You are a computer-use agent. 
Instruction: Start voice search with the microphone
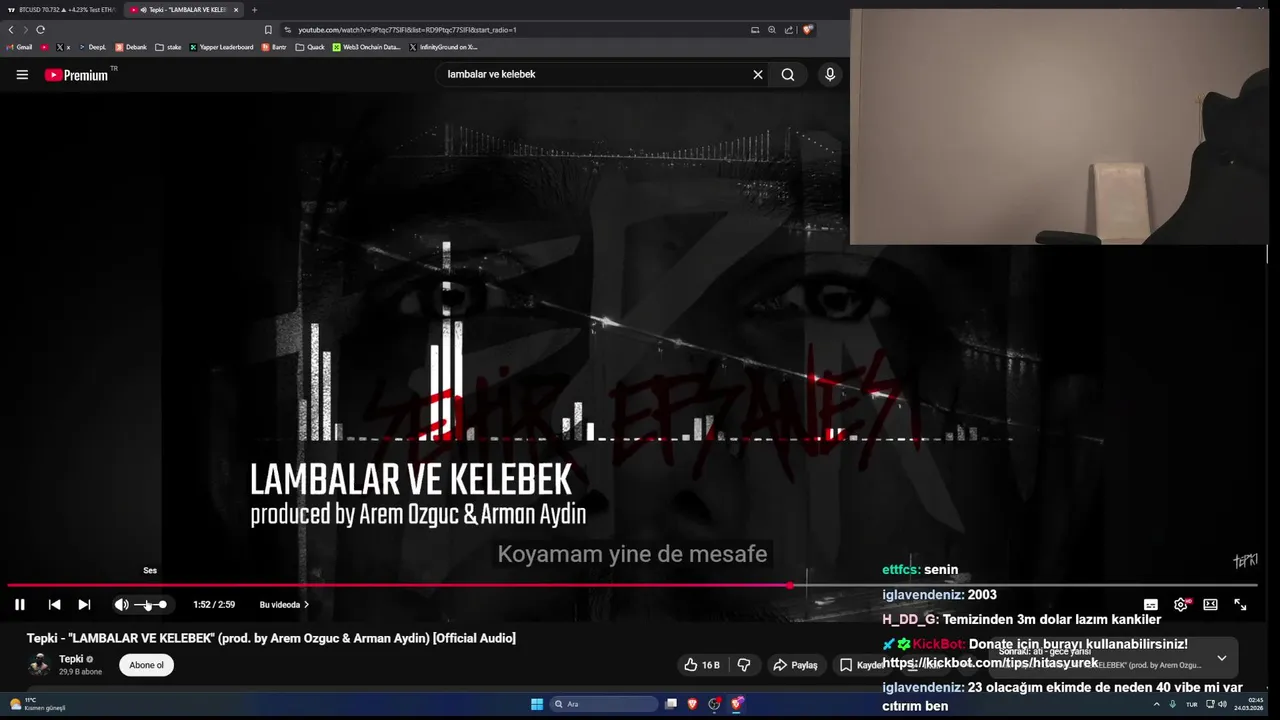click(x=829, y=74)
